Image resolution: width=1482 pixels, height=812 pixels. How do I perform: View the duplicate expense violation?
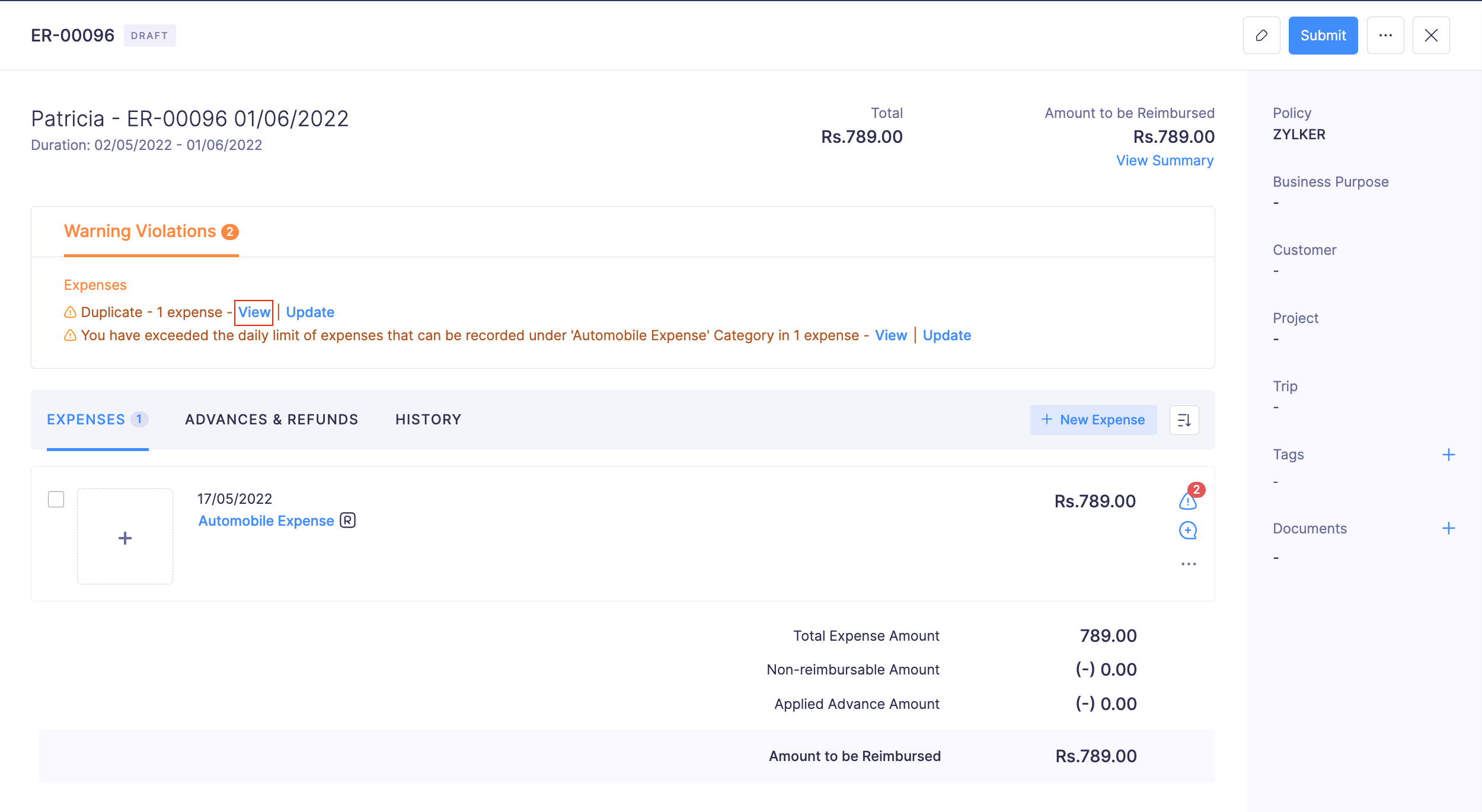pos(254,312)
